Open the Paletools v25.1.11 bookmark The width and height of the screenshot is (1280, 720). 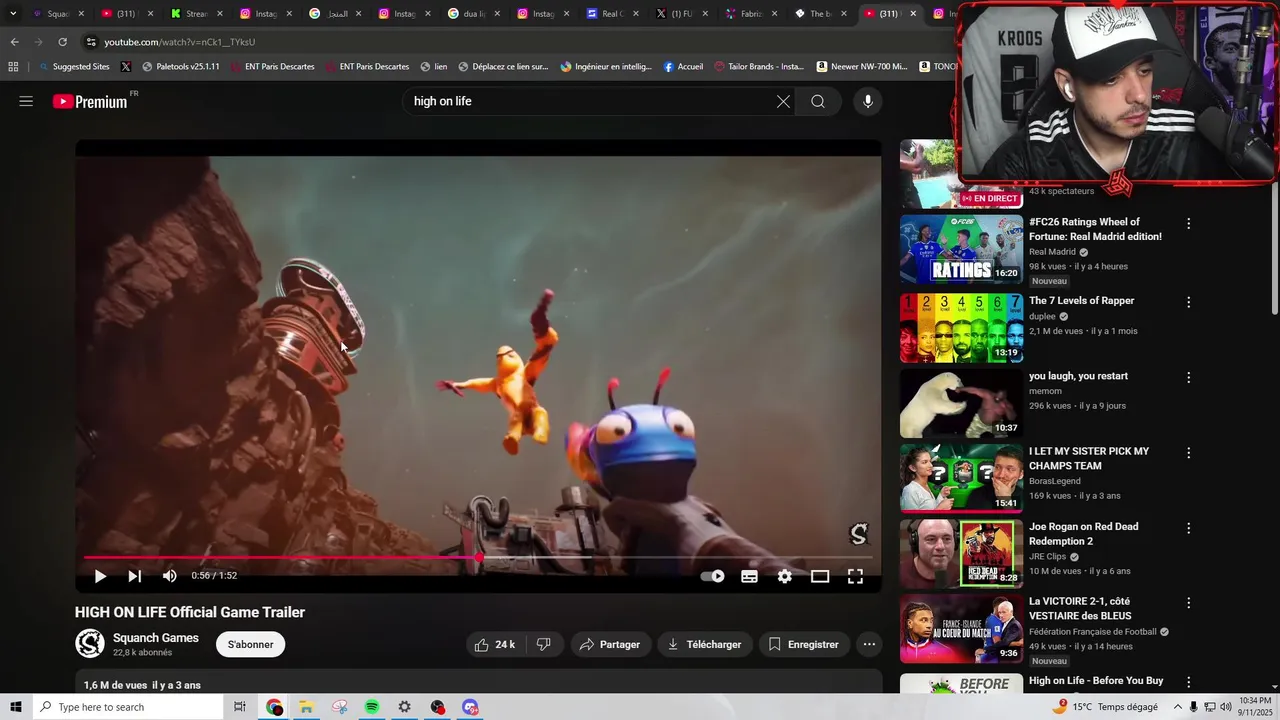(180, 67)
